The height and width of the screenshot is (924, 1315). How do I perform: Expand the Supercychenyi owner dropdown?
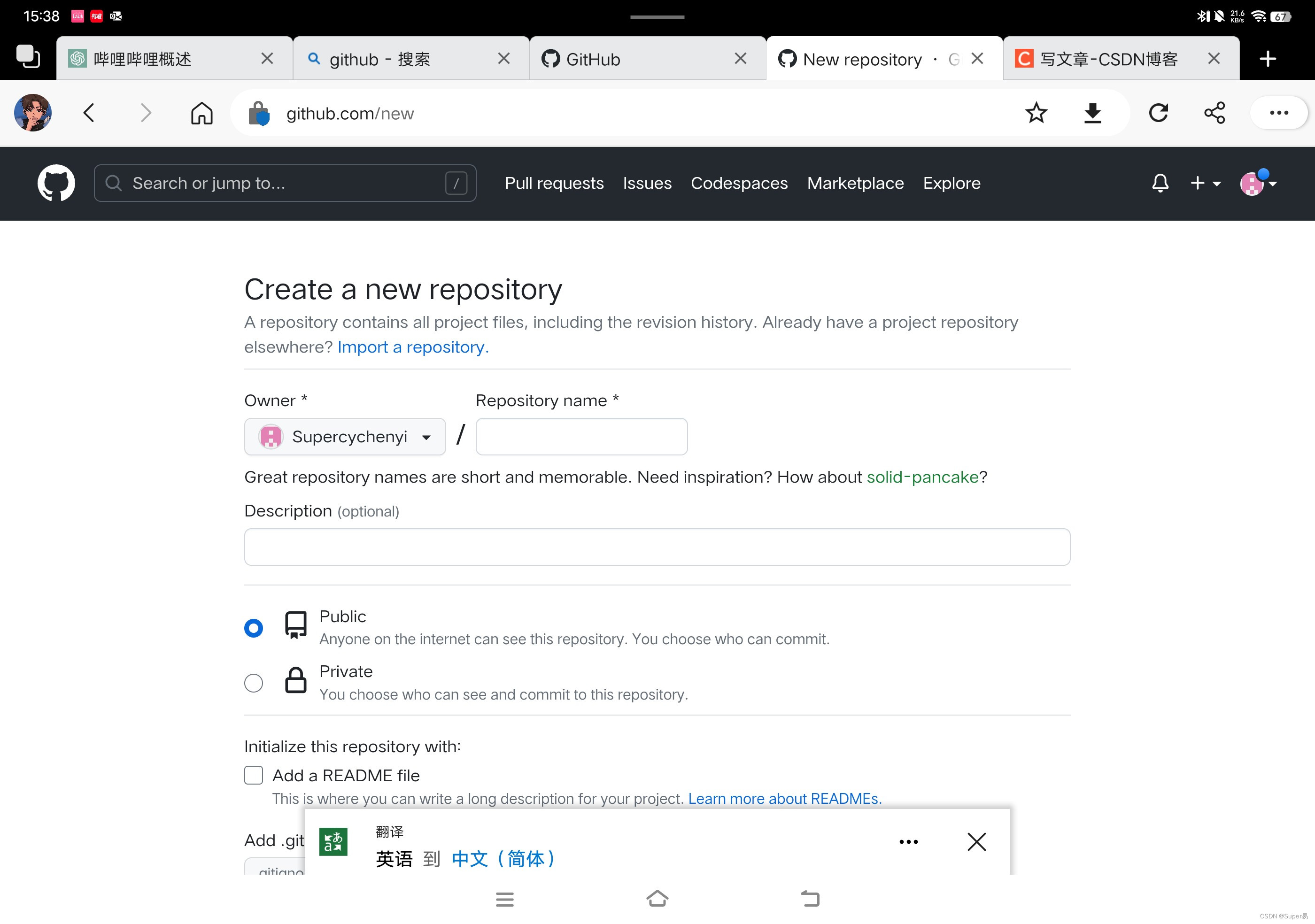pos(345,437)
